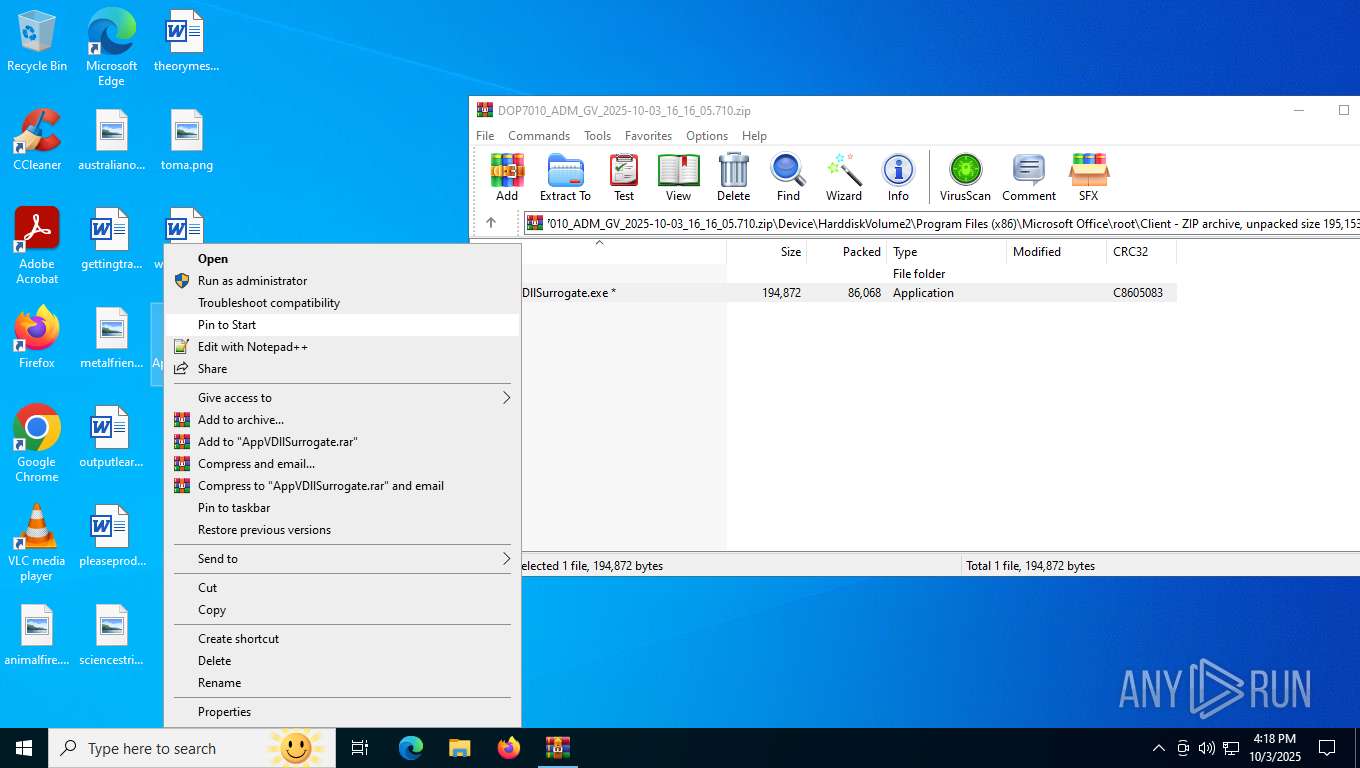Click the Firefox taskbar icon
Screen dimensions: 1360x768
(508, 748)
